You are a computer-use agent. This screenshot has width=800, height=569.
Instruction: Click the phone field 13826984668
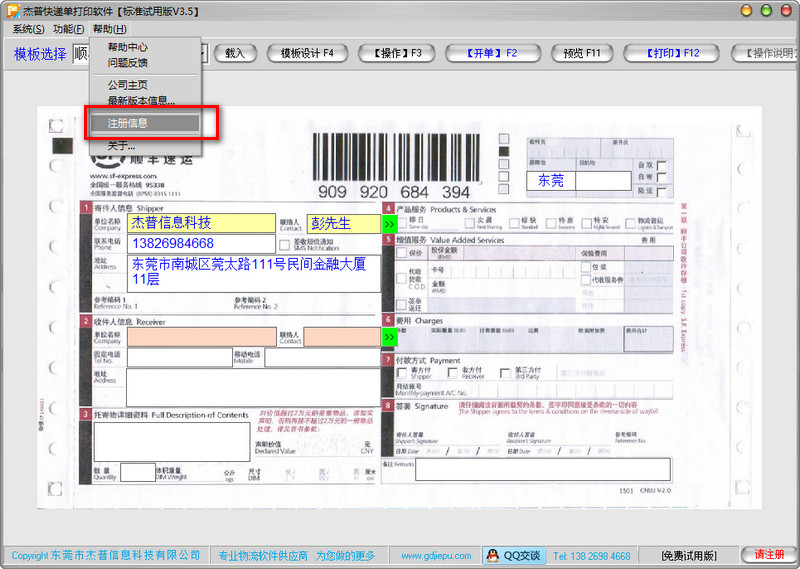click(x=202, y=244)
